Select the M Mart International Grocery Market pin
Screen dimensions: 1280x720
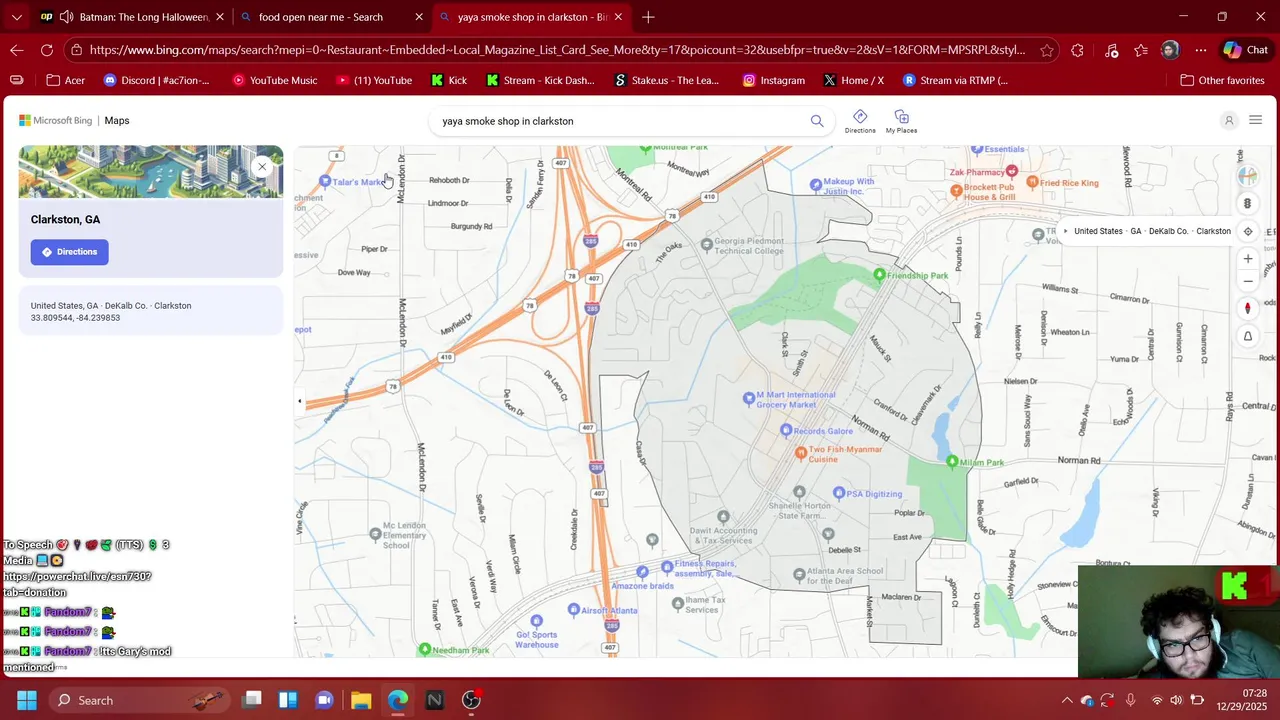pyautogui.click(x=749, y=398)
